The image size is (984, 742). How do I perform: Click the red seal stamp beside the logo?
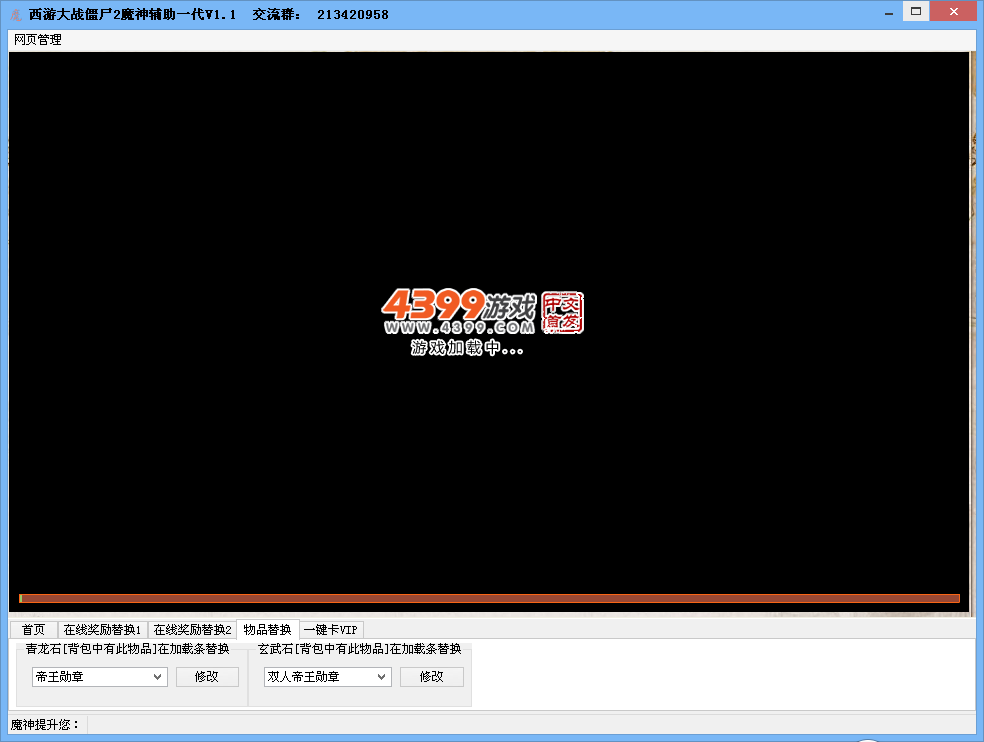click(x=562, y=313)
